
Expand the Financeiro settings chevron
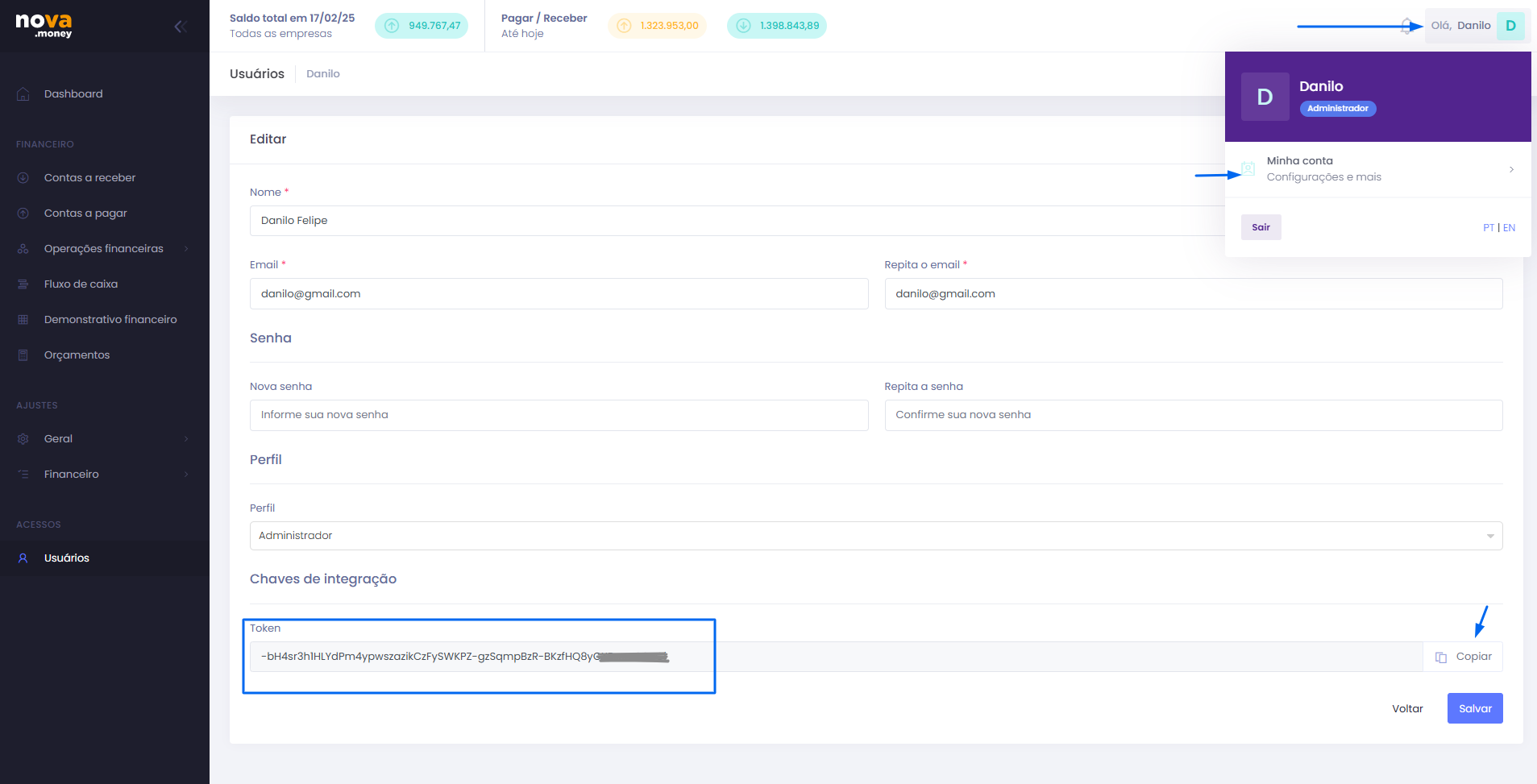coord(186,475)
